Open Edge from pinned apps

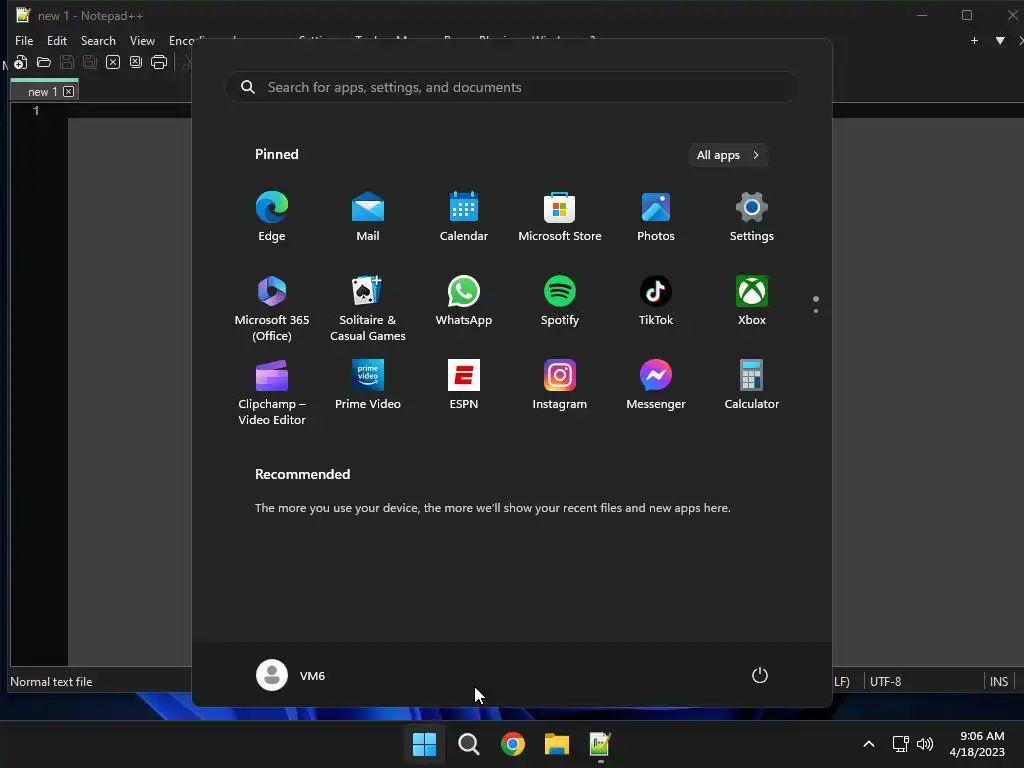click(272, 216)
